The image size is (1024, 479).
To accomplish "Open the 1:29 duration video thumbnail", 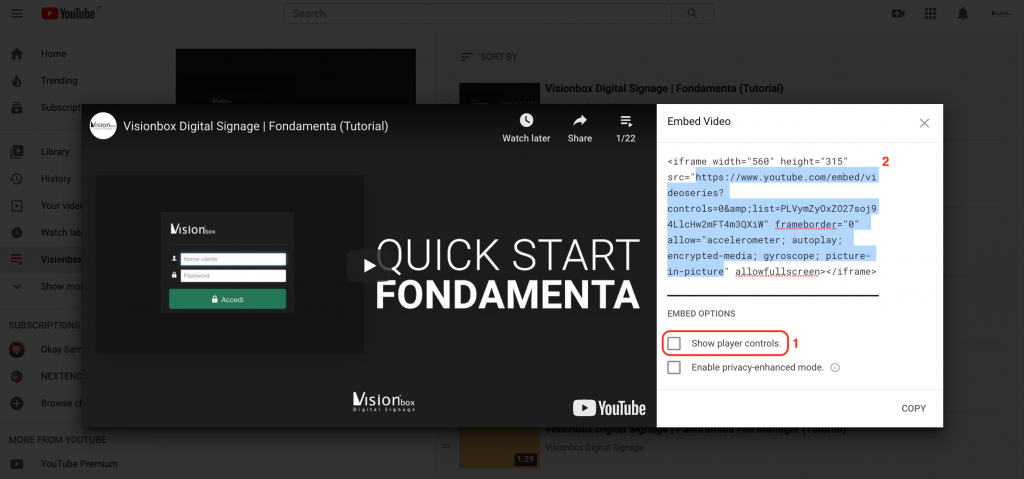I will [x=500, y=448].
